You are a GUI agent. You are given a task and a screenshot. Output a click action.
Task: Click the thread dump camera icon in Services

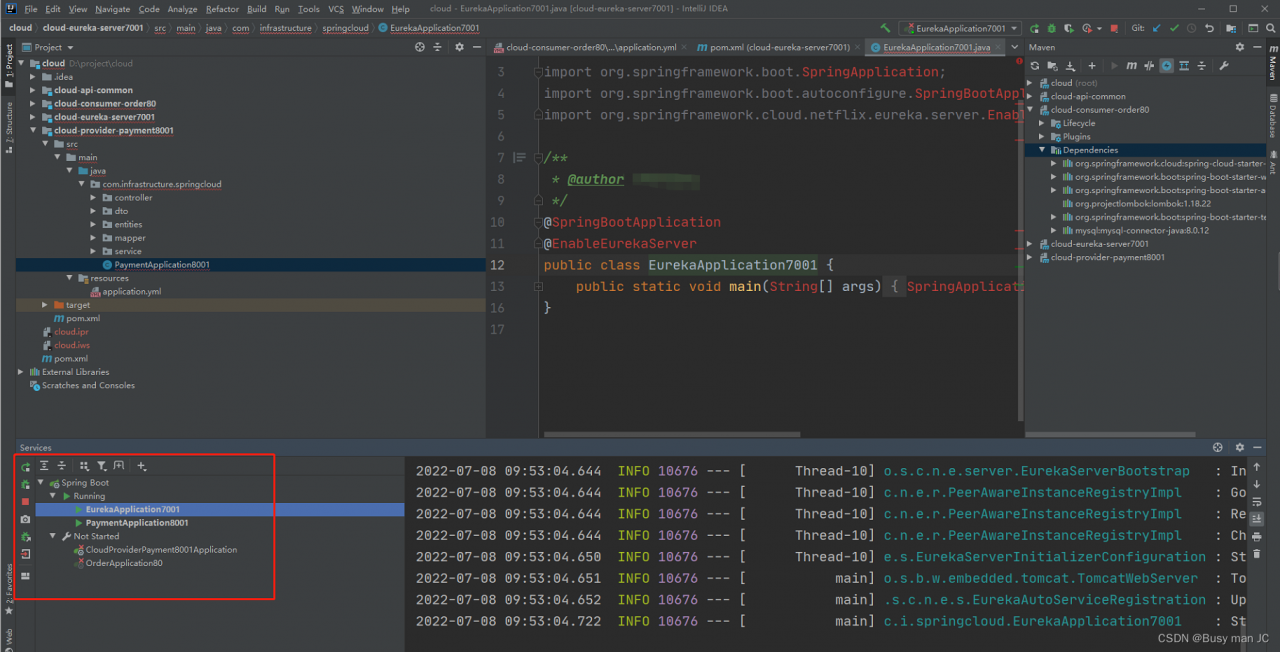(x=25, y=520)
